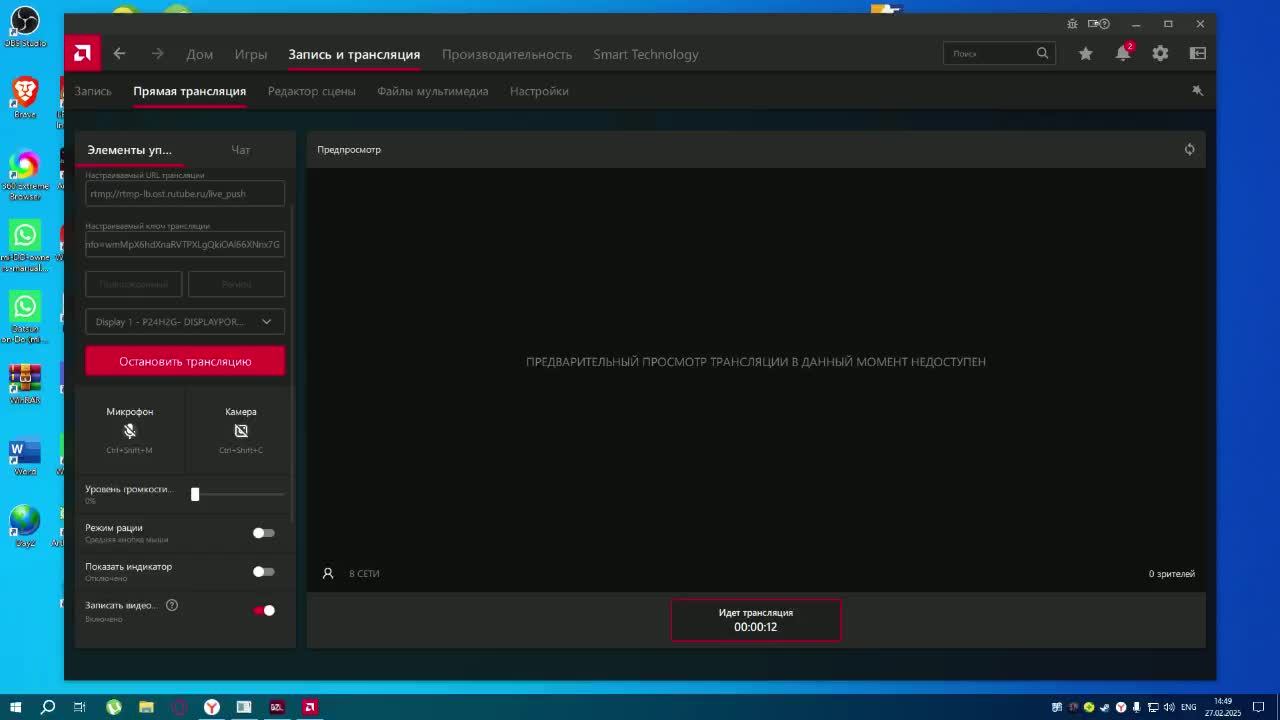1280x720 pixels.
Task: Expand the Display 1 - P24H2G dropdown
Action: tap(185, 322)
